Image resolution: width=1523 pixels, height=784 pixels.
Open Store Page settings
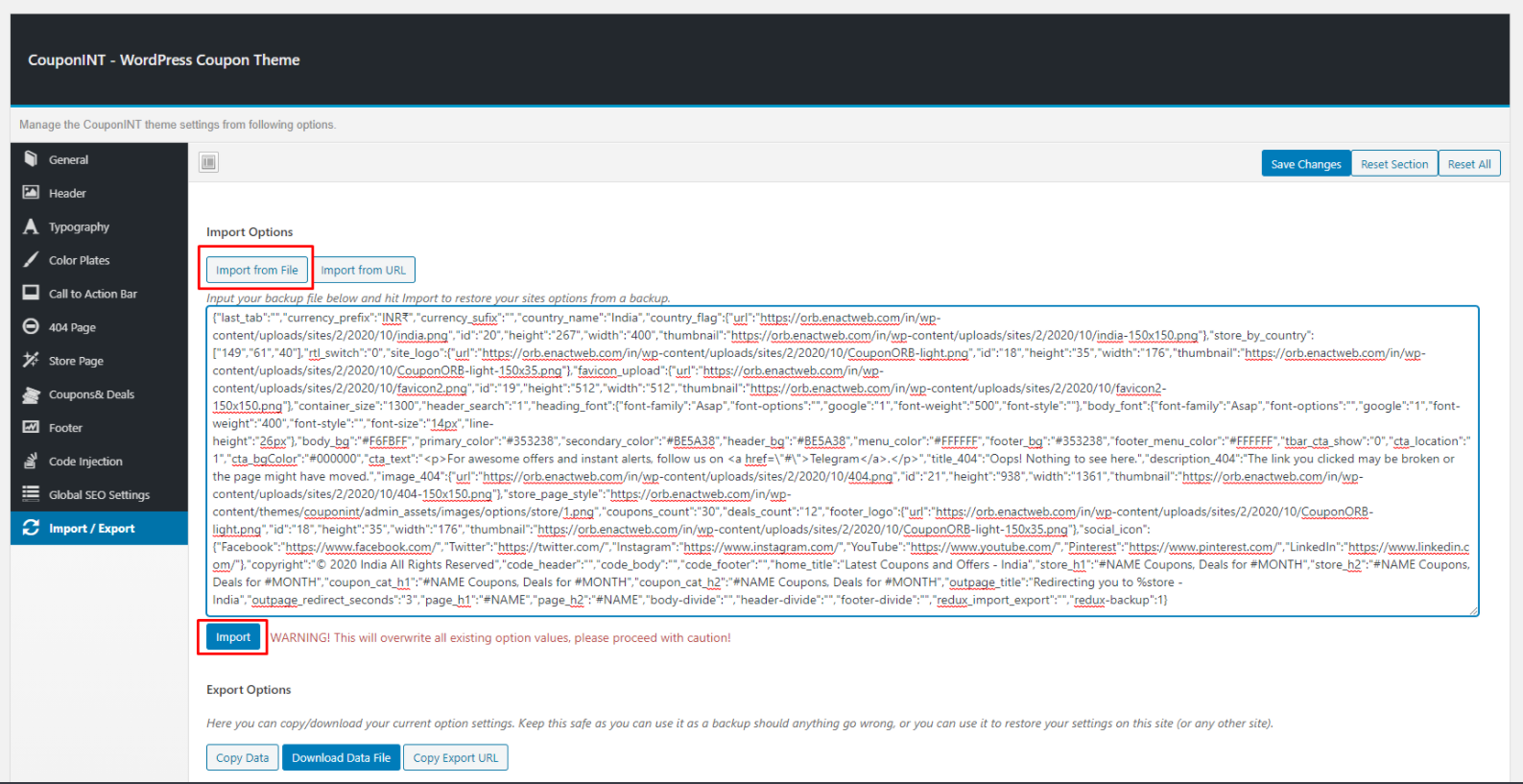[99, 361]
